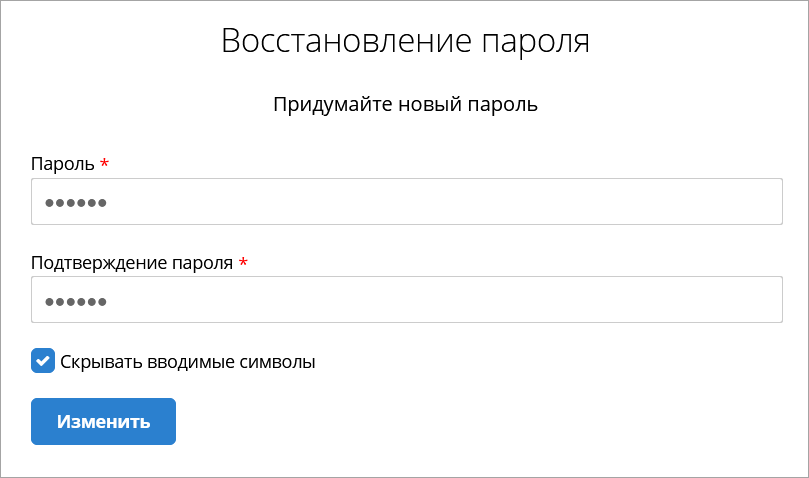809x478 pixels.
Task: Place cursor after the last dot in Пароль
Action: [109, 203]
